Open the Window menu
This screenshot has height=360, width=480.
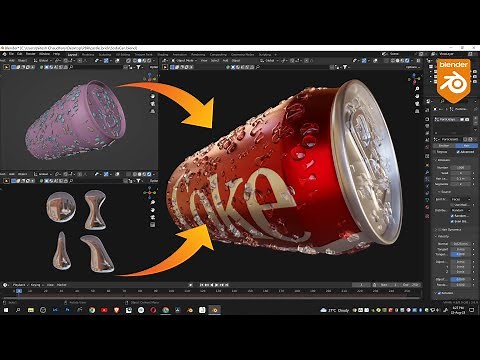(x=44, y=54)
